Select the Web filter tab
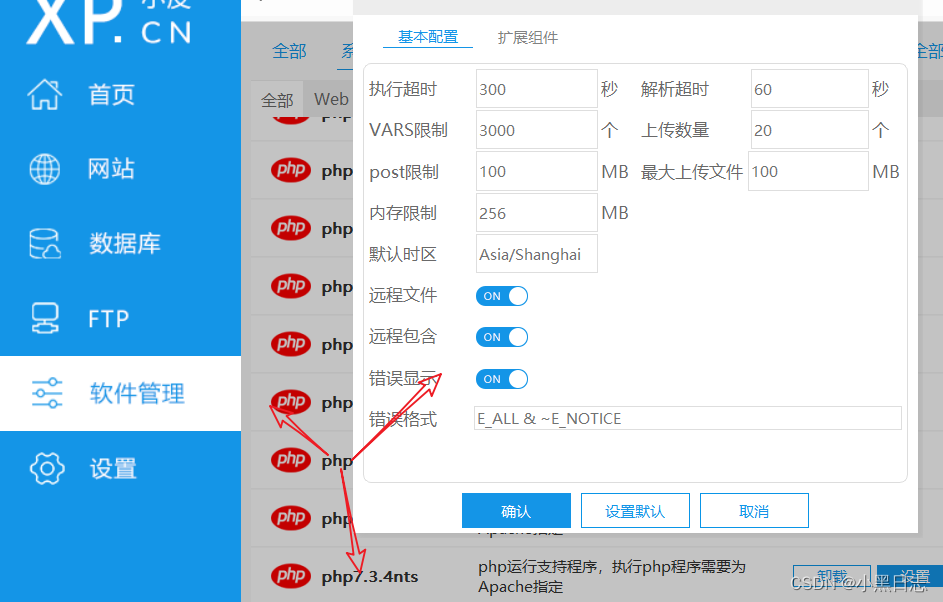The width and height of the screenshot is (943, 602). (x=331, y=99)
